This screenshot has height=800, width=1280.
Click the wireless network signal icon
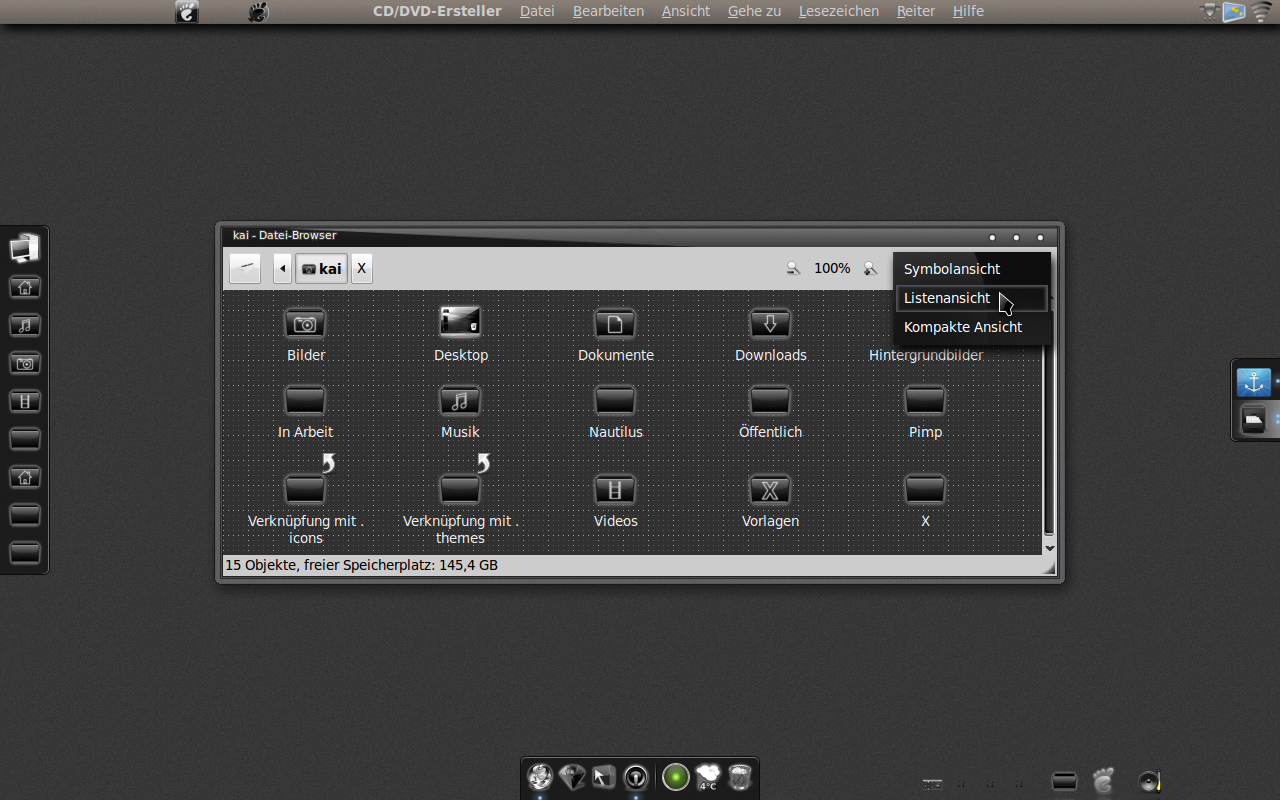(x=1261, y=12)
